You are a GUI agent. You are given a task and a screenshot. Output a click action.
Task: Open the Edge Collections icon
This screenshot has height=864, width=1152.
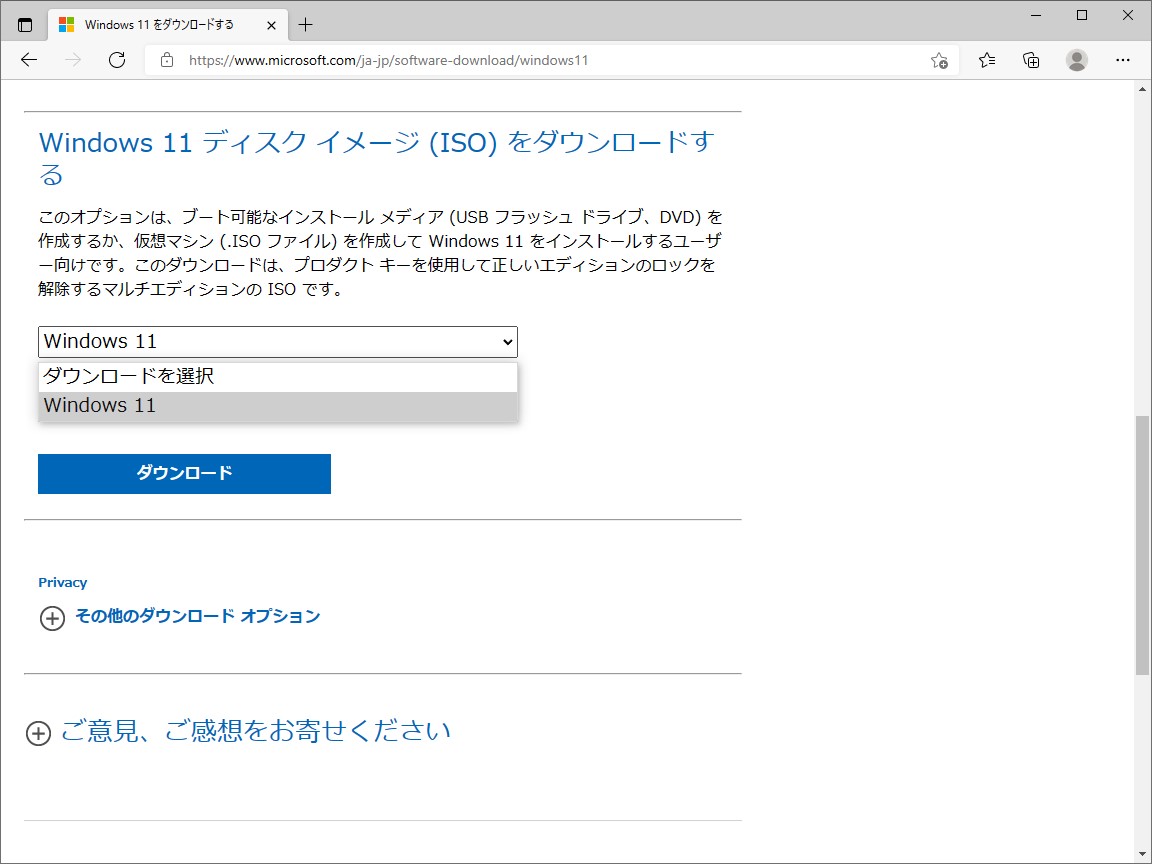pyautogui.click(x=1031, y=60)
